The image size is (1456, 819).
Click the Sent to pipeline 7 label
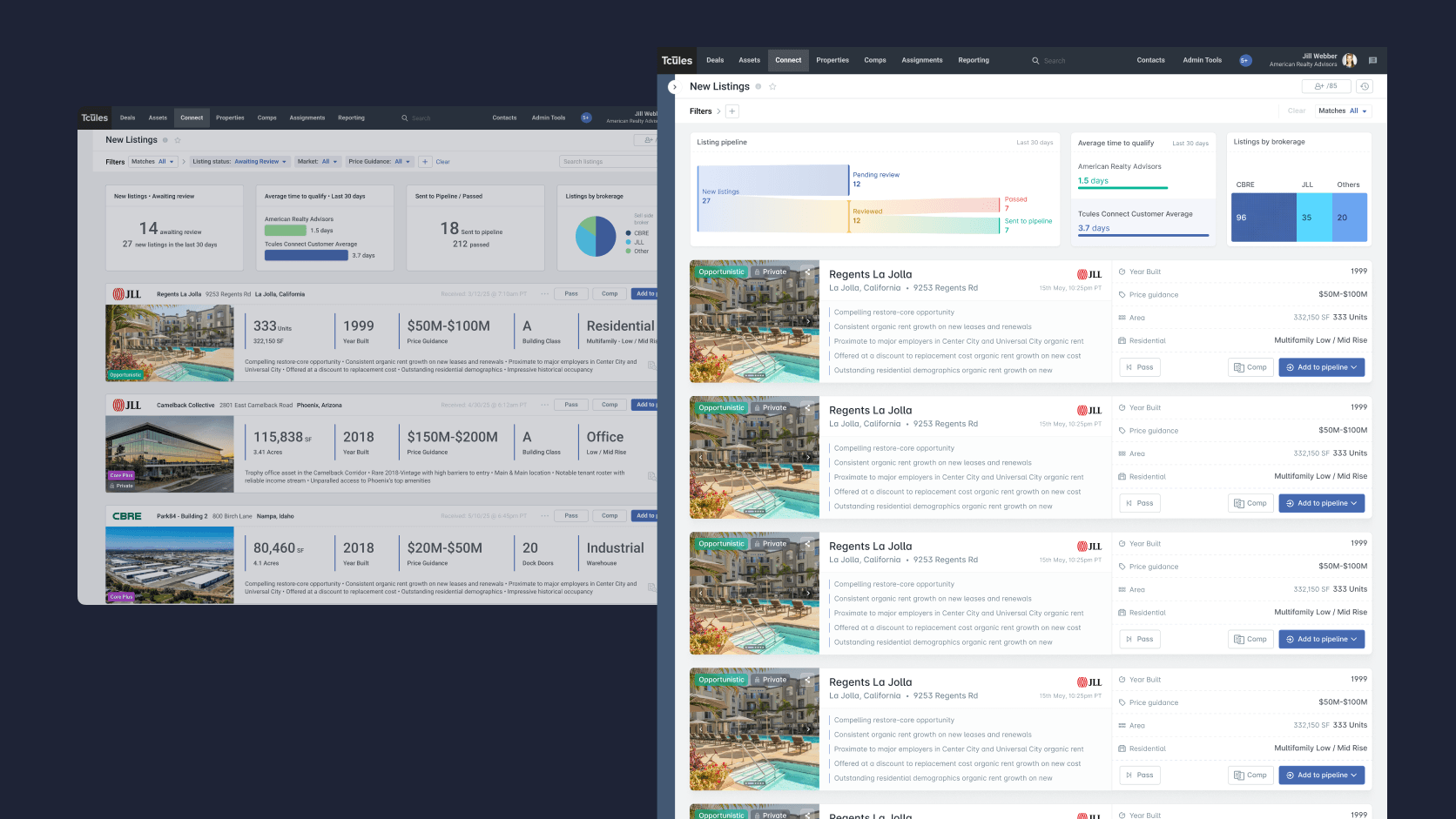(x=1028, y=225)
